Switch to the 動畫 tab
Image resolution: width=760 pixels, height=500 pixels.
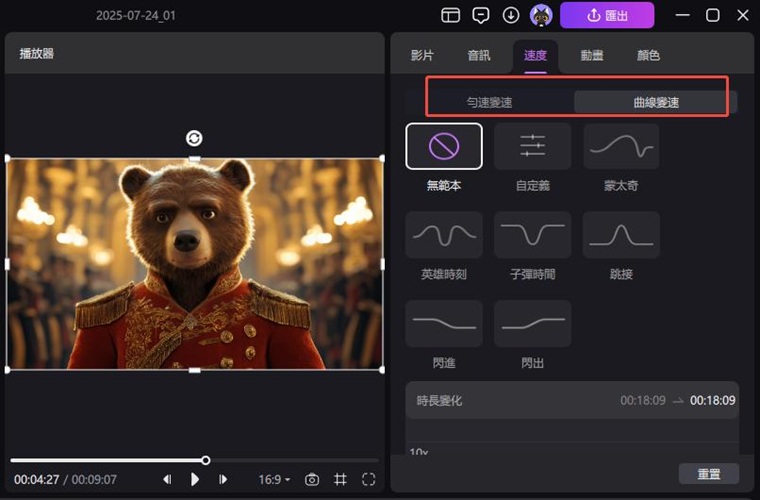click(x=592, y=56)
